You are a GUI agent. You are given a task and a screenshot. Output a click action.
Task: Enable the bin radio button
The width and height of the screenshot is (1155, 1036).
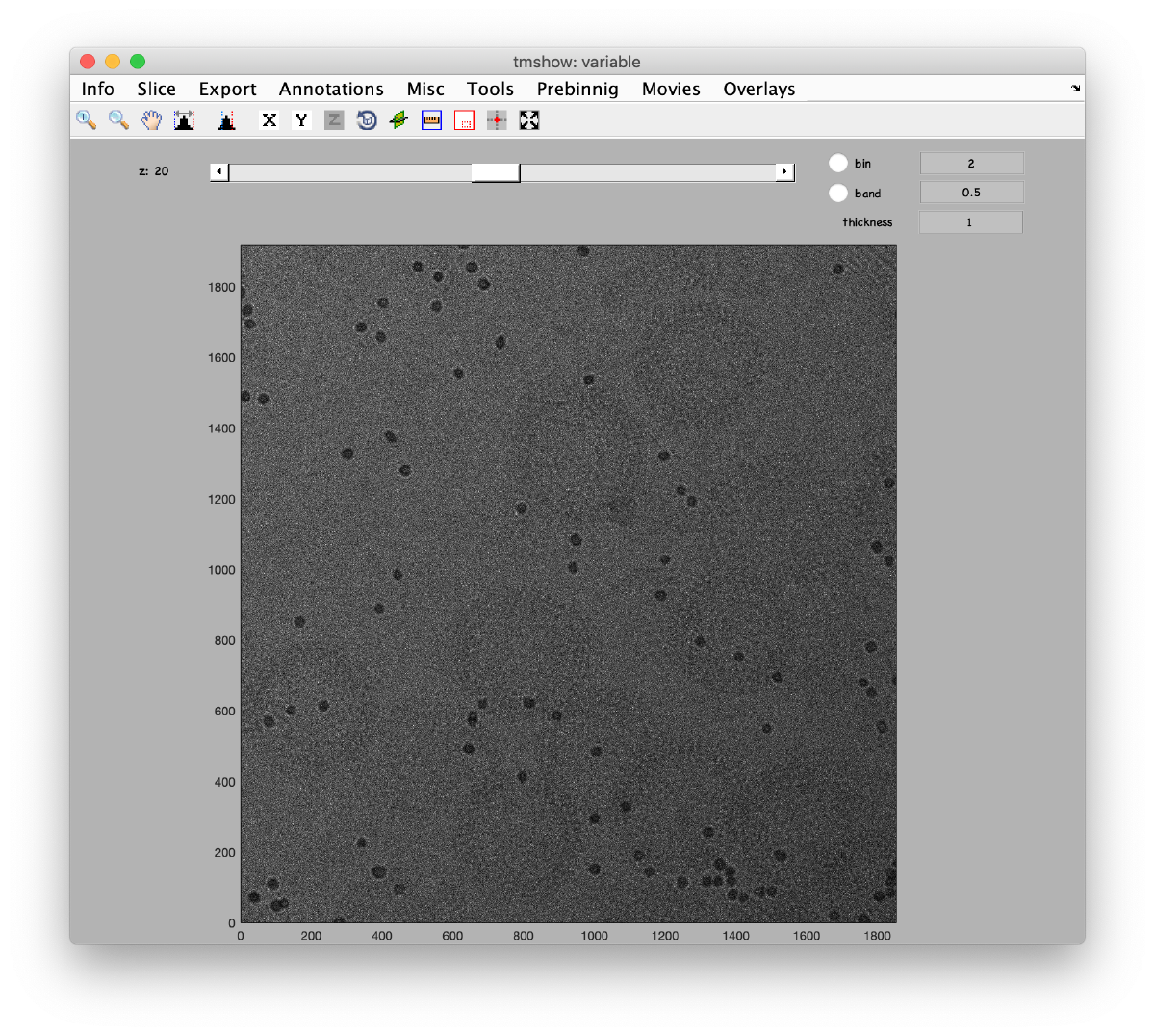pyautogui.click(x=838, y=163)
